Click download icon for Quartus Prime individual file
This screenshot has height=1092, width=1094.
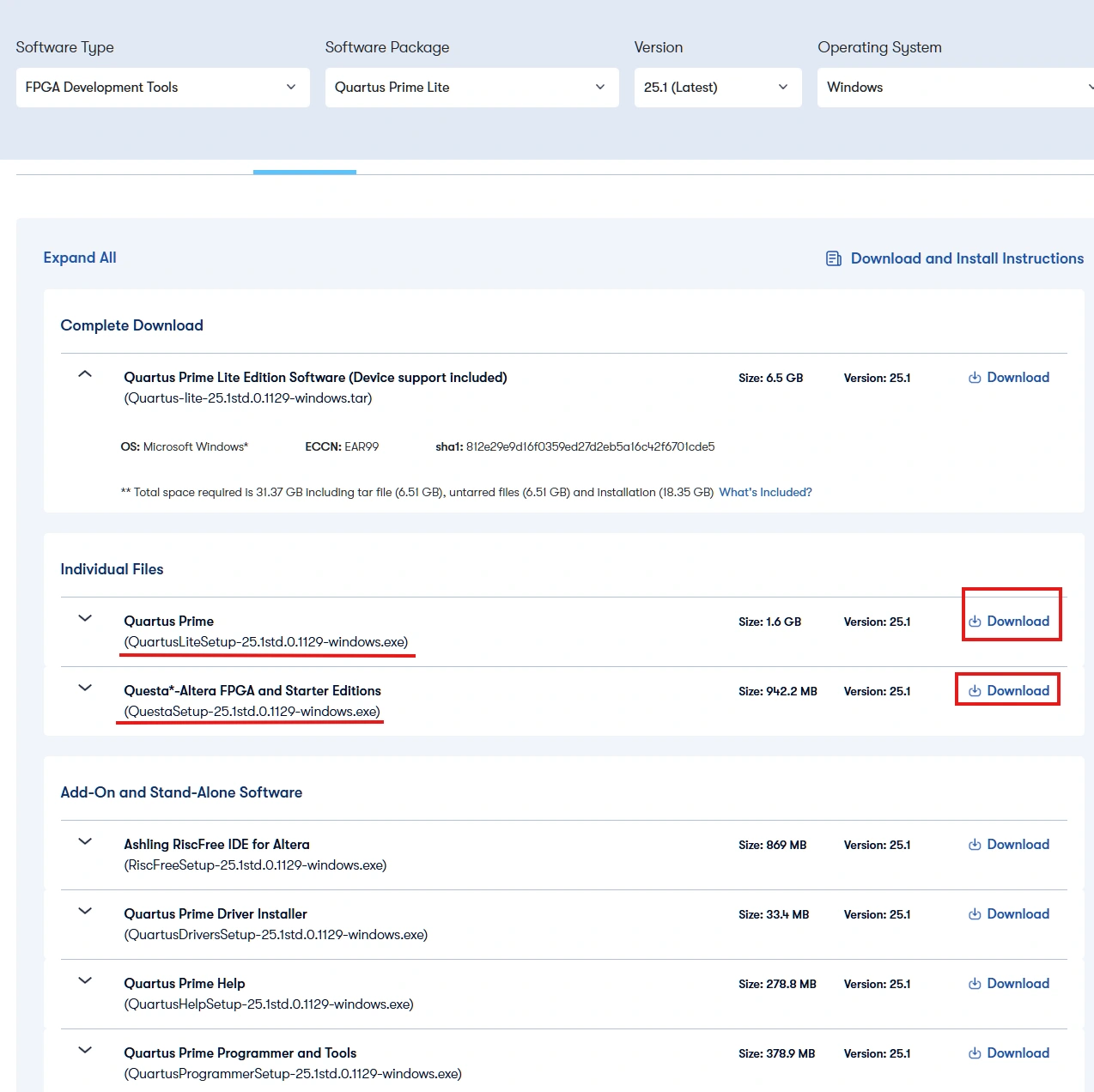tap(975, 622)
